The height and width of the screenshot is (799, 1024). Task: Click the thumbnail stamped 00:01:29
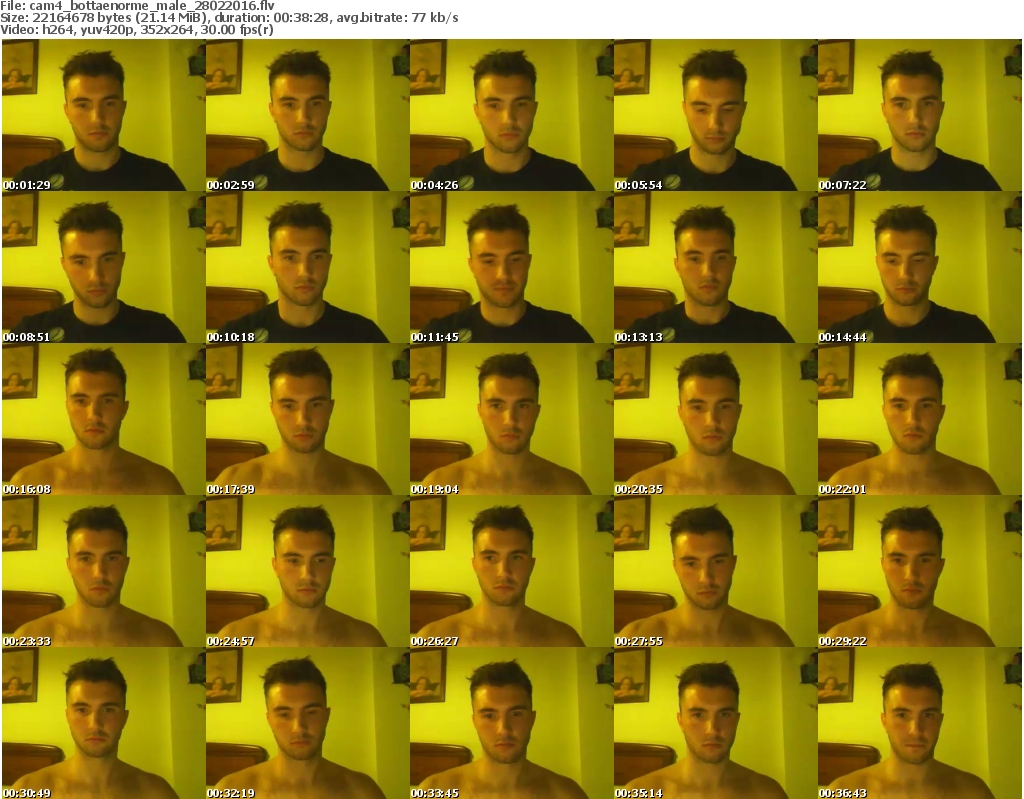[104, 115]
